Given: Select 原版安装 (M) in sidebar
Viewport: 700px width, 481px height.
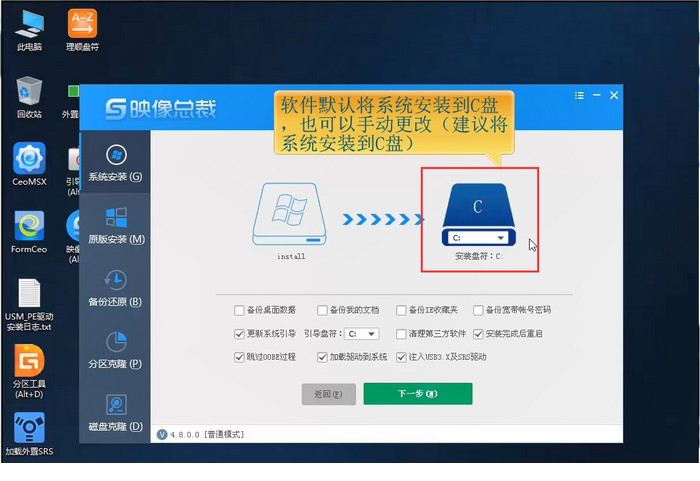Looking at the screenshot, I should tap(115, 226).
